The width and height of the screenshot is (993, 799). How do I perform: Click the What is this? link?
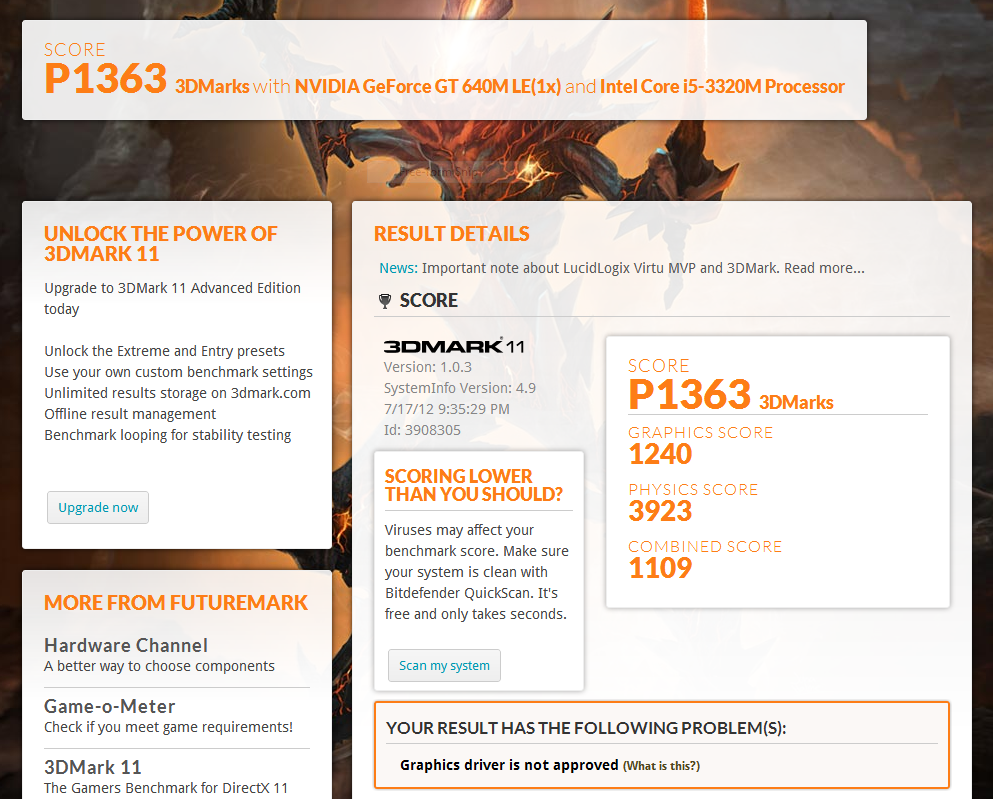[x=661, y=766]
